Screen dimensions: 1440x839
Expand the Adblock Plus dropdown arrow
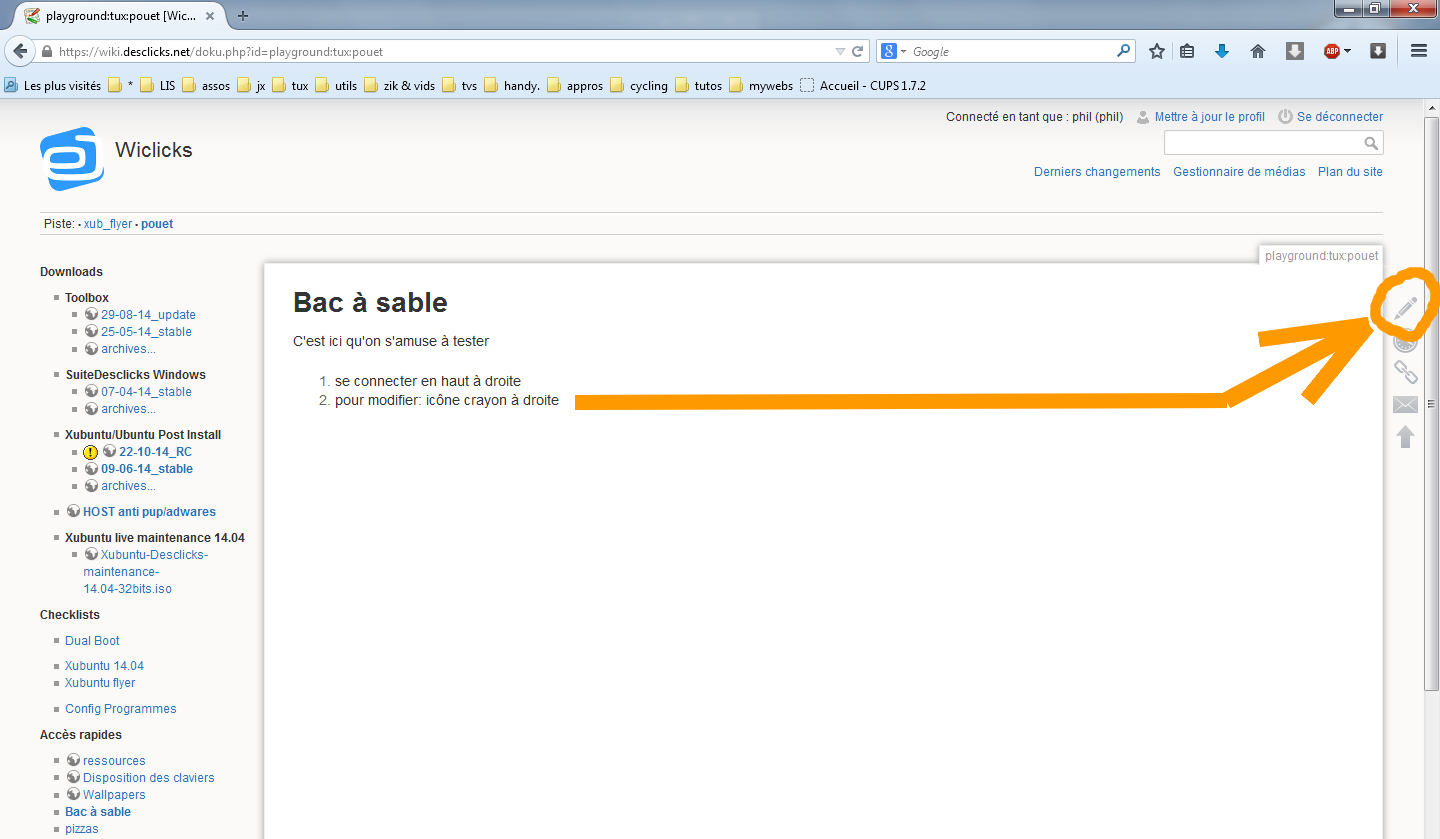click(1347, 51)
